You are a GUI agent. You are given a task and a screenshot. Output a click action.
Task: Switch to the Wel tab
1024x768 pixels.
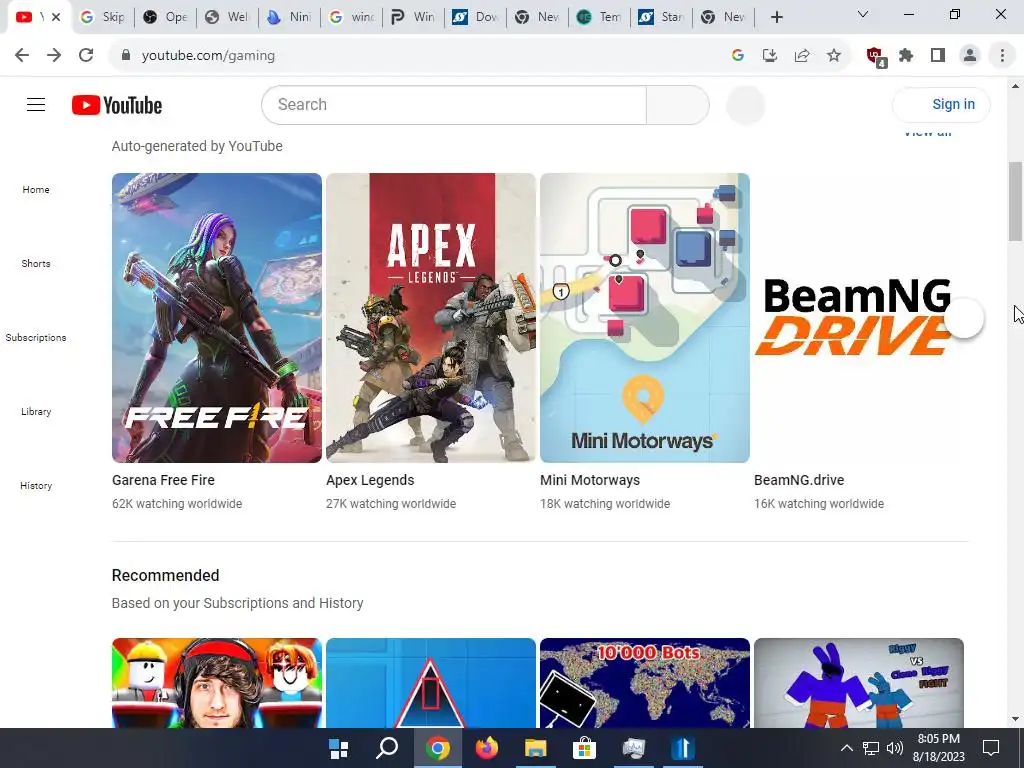coord(227,17)
